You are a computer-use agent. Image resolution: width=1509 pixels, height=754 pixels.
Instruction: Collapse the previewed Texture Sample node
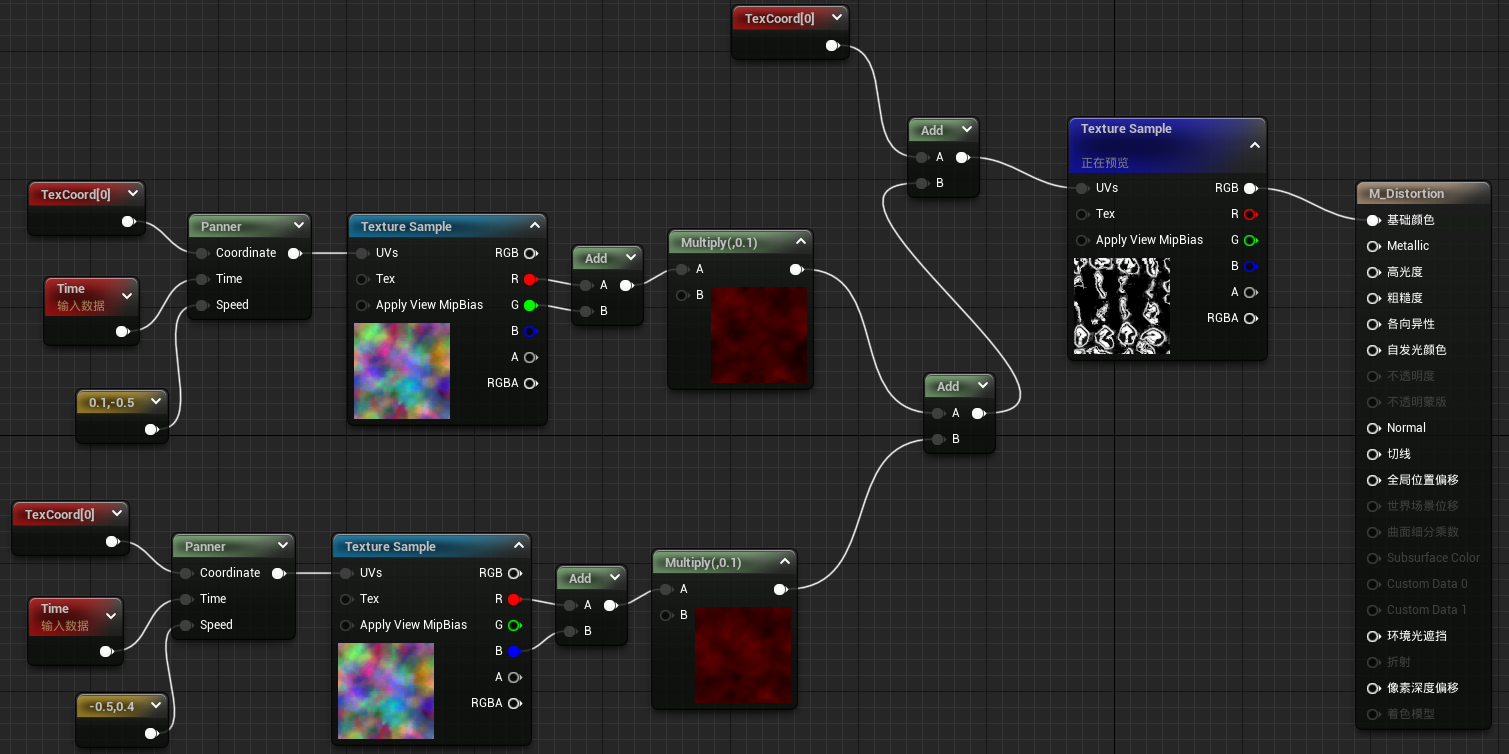tap(1255, 145)
